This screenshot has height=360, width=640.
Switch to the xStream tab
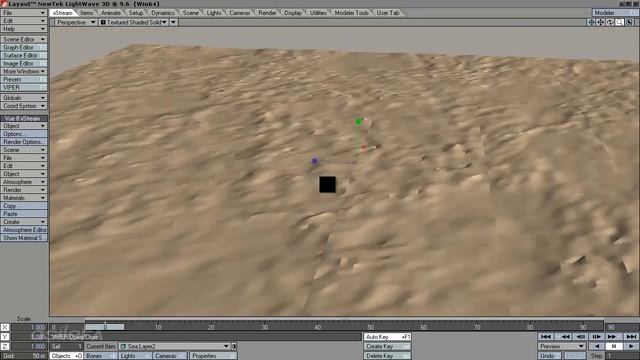(63, 13)
